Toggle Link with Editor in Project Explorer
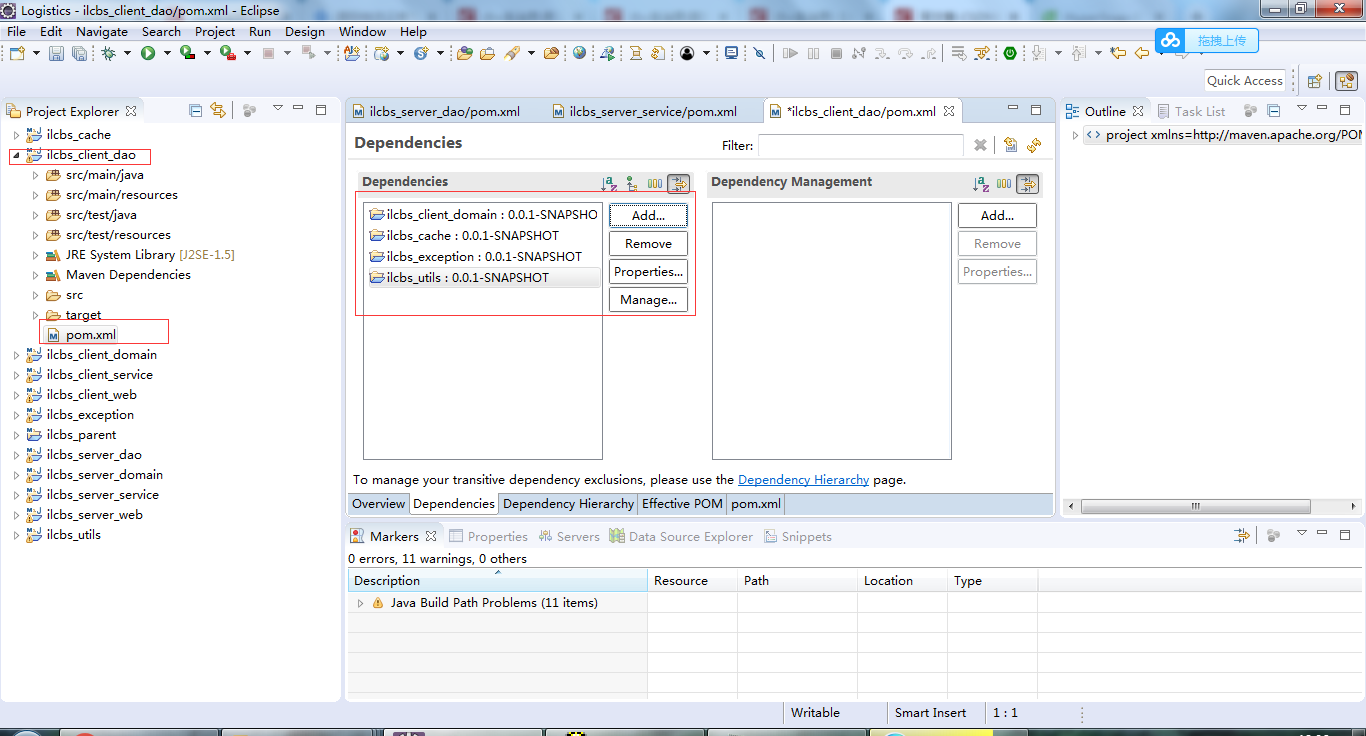This screenshot has height=736, width=1366. point(218,110)
